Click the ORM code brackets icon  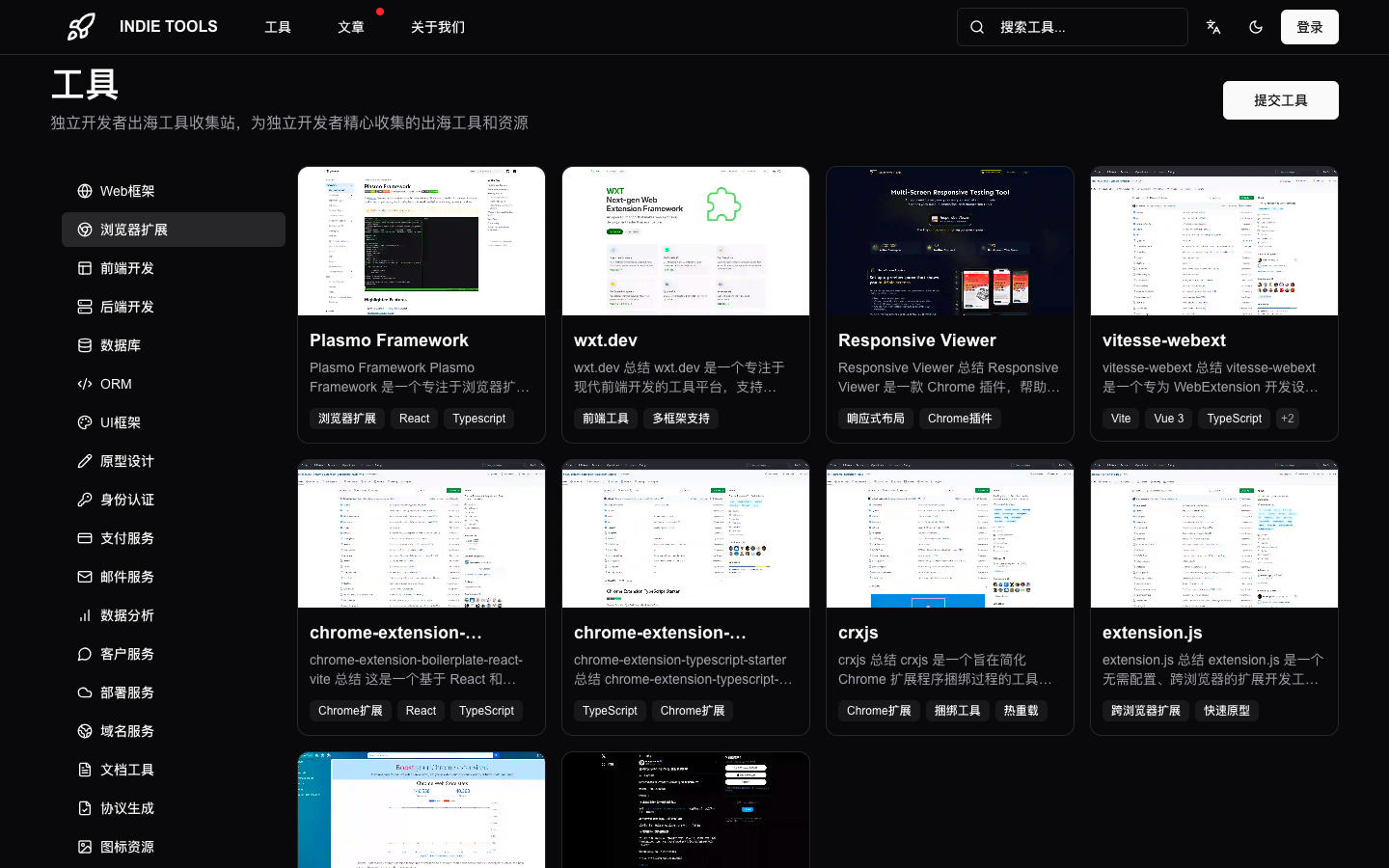click(85, 384)
